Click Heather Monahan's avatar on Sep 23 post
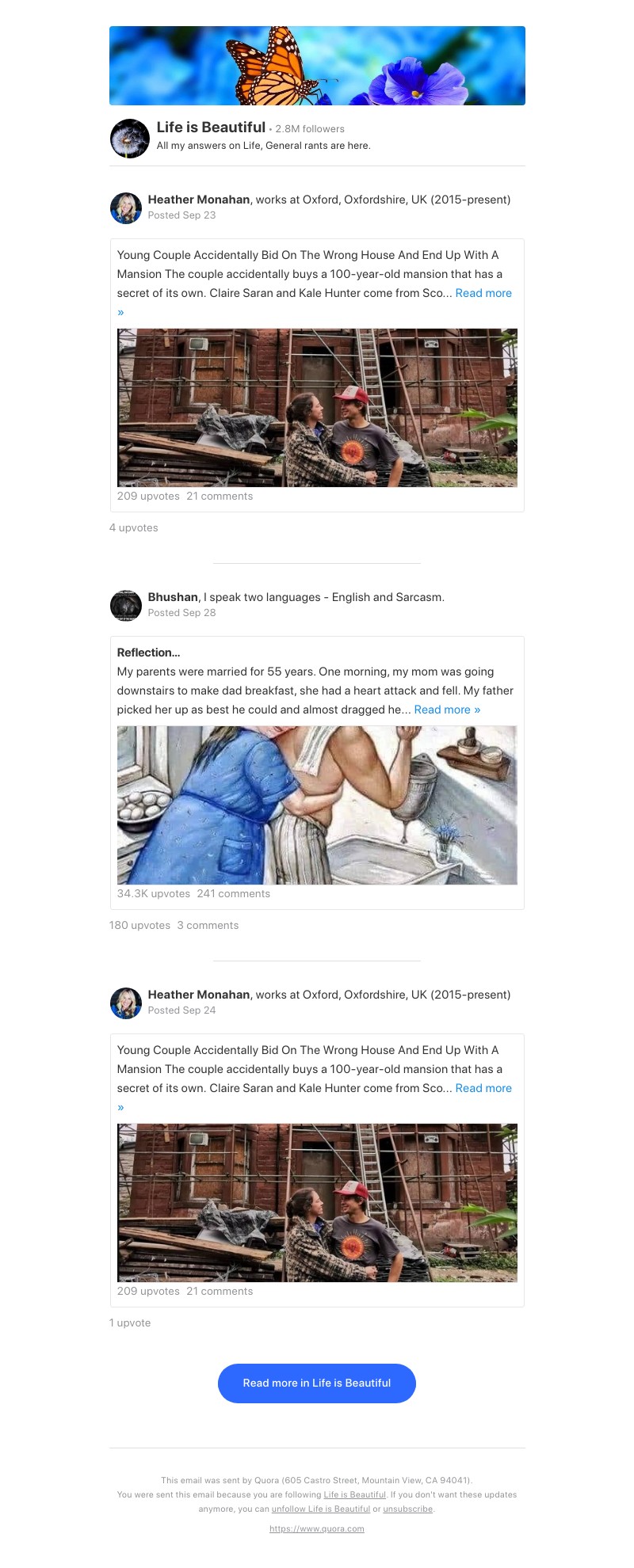Viewport: 634px width, 1568px height. coord(126,207)
